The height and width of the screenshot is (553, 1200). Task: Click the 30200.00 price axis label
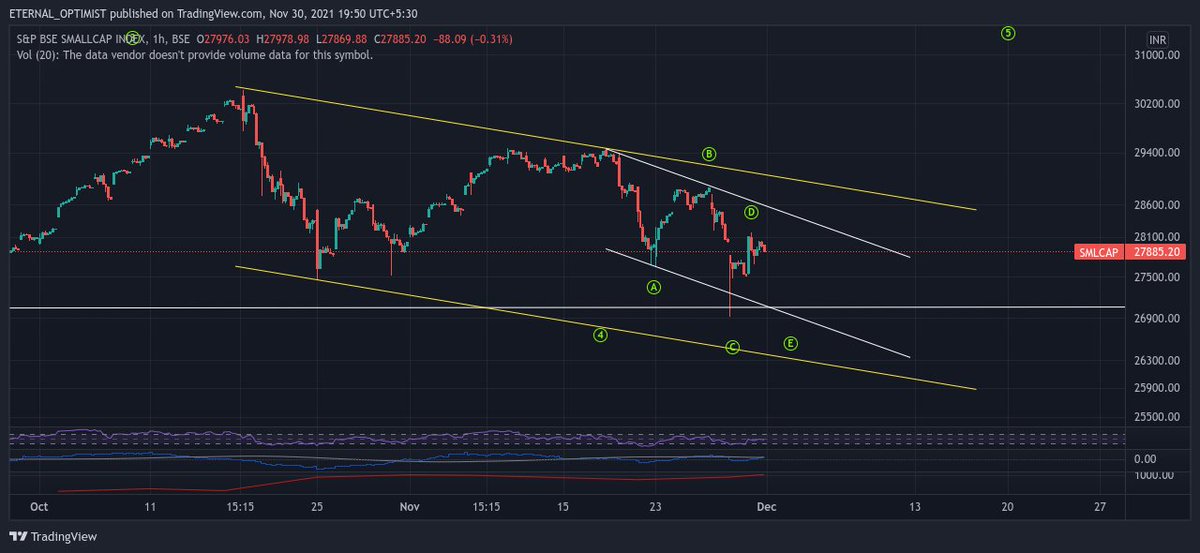click(x=1158, y=105)
